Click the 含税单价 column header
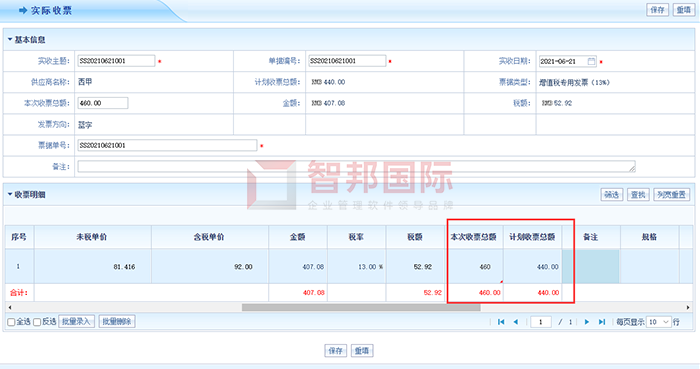Screen dimensions: 700x369 210,237
